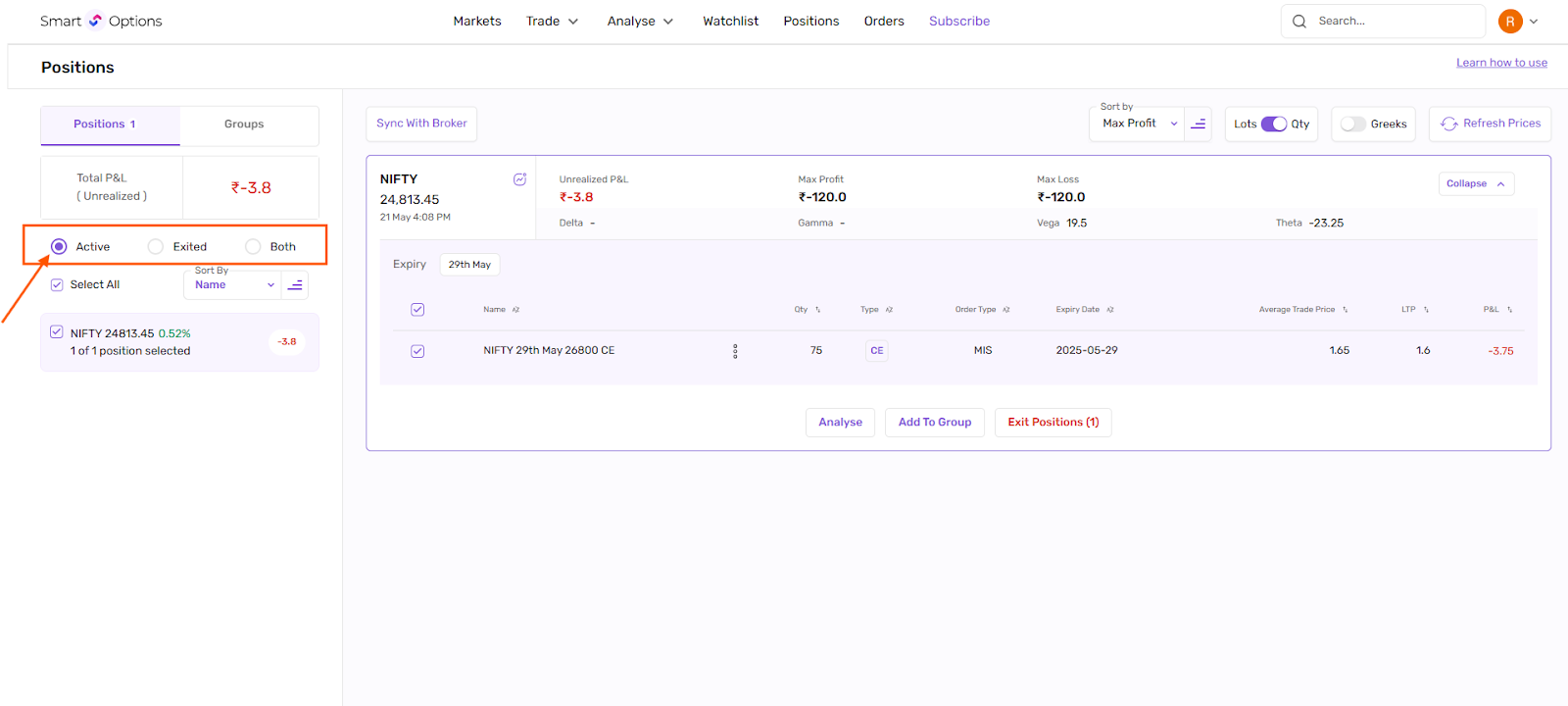Open three-dot menu for NIFTY 26800 CE
The image size is (1568, 706).
[x=735, y=351]
